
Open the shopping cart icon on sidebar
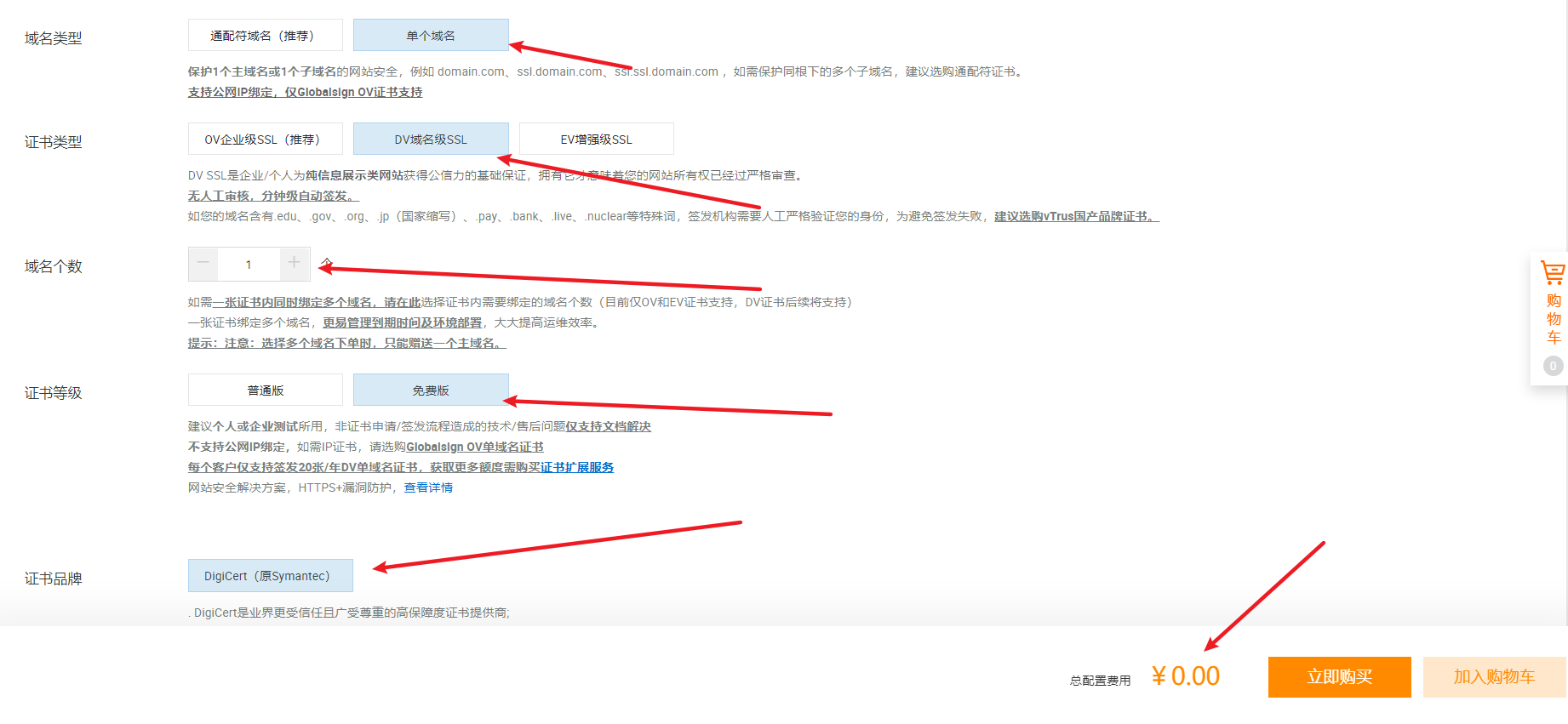click(x=1553, y=273)
